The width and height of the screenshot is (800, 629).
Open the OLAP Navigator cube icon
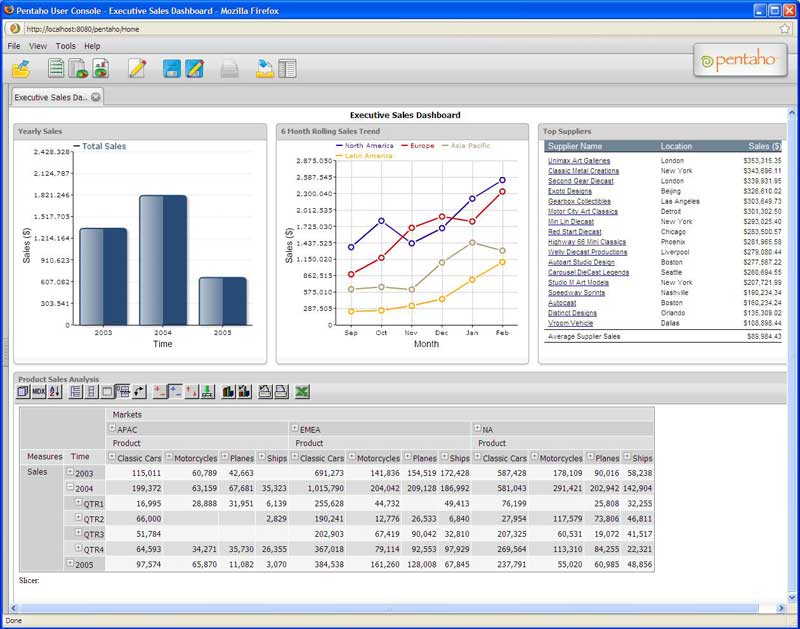23,392
